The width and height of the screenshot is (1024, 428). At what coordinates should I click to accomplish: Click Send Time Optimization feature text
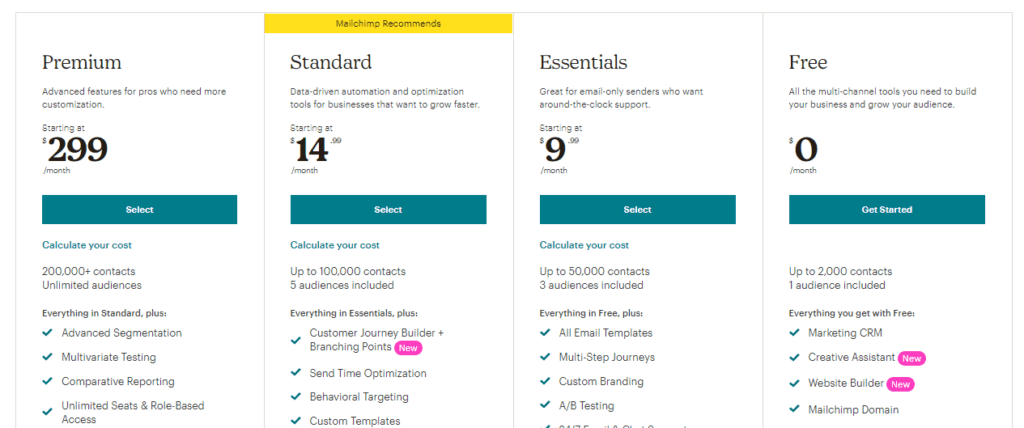pos(368,373)
